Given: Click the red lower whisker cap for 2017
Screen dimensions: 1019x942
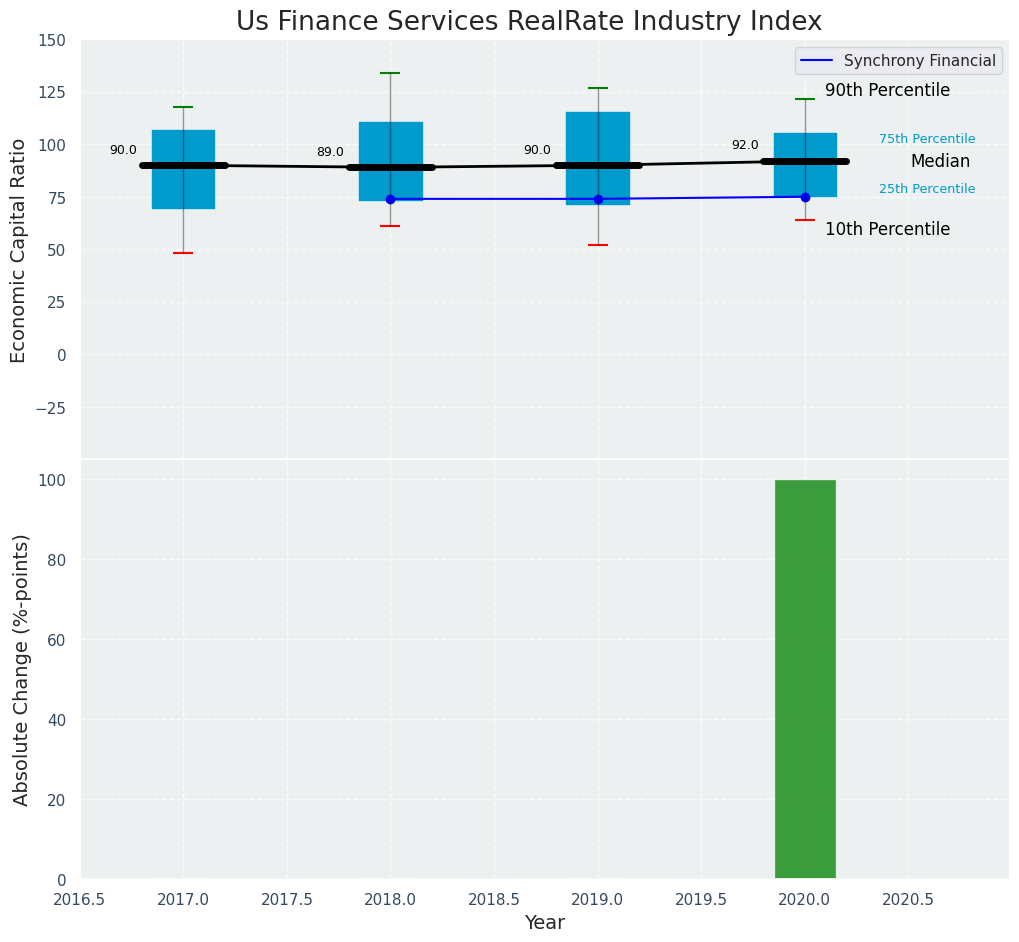Looking at the screenshot, I should 183,253.
